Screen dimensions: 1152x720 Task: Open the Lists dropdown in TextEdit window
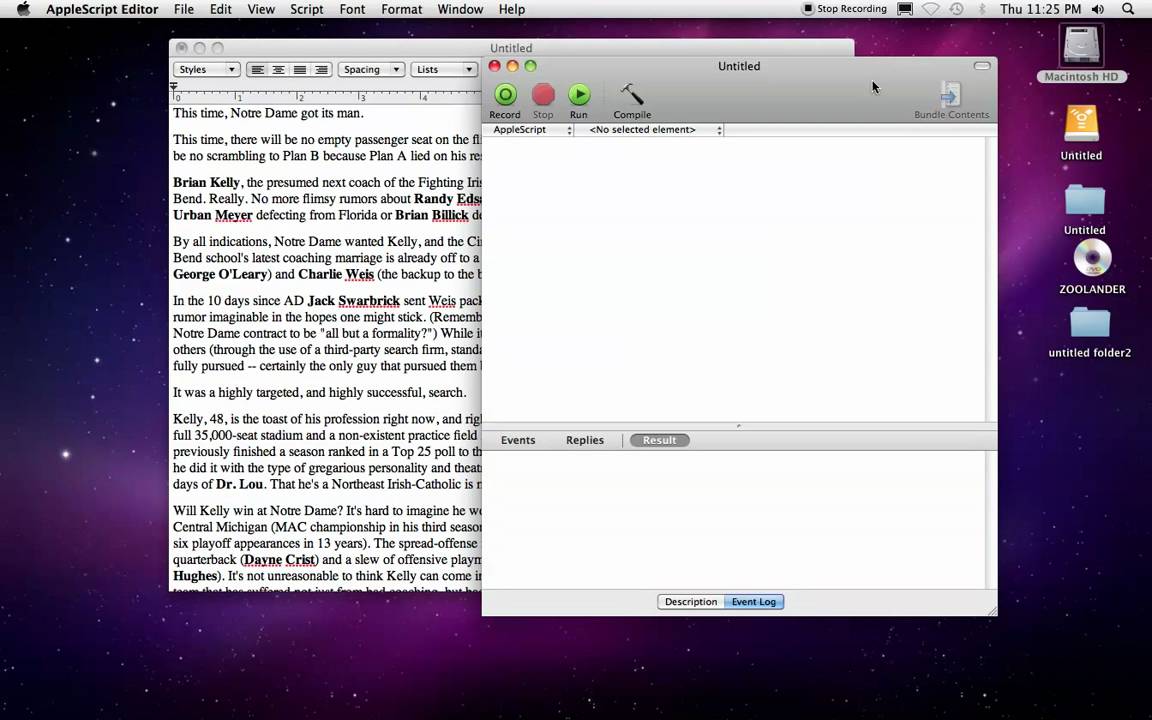click(x=444, y=70)
